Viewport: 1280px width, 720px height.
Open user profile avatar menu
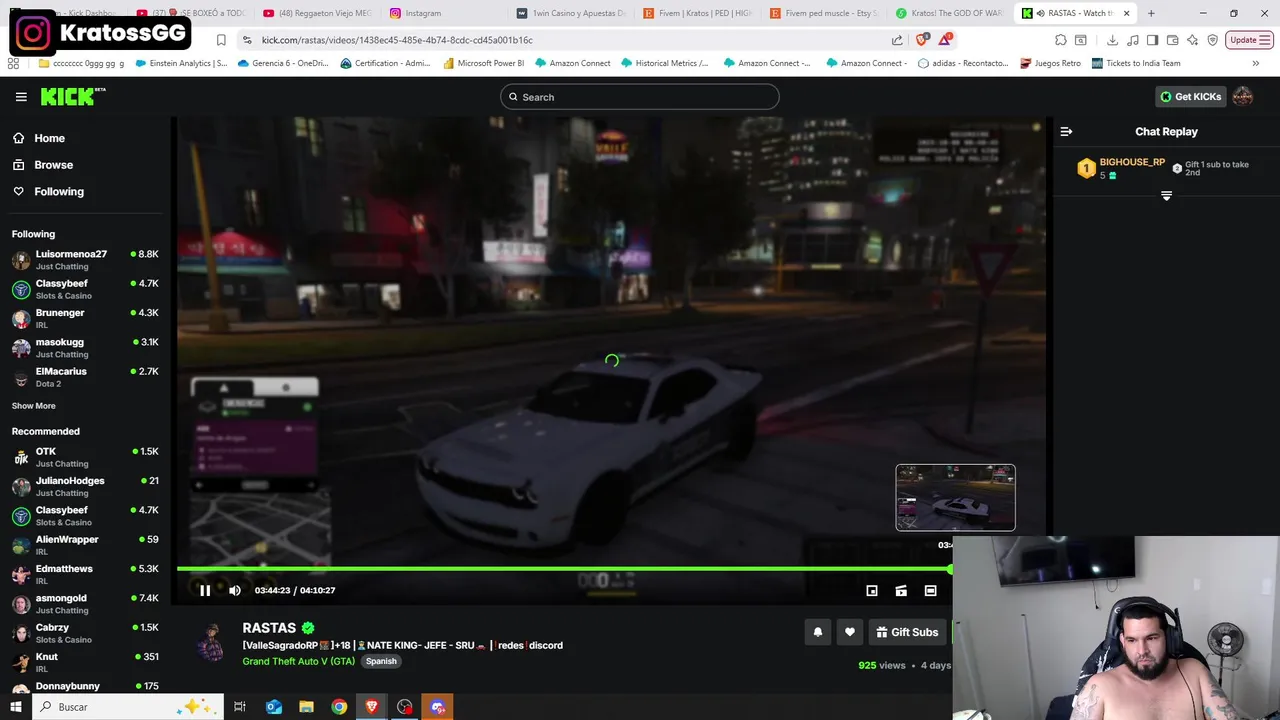1243,96
